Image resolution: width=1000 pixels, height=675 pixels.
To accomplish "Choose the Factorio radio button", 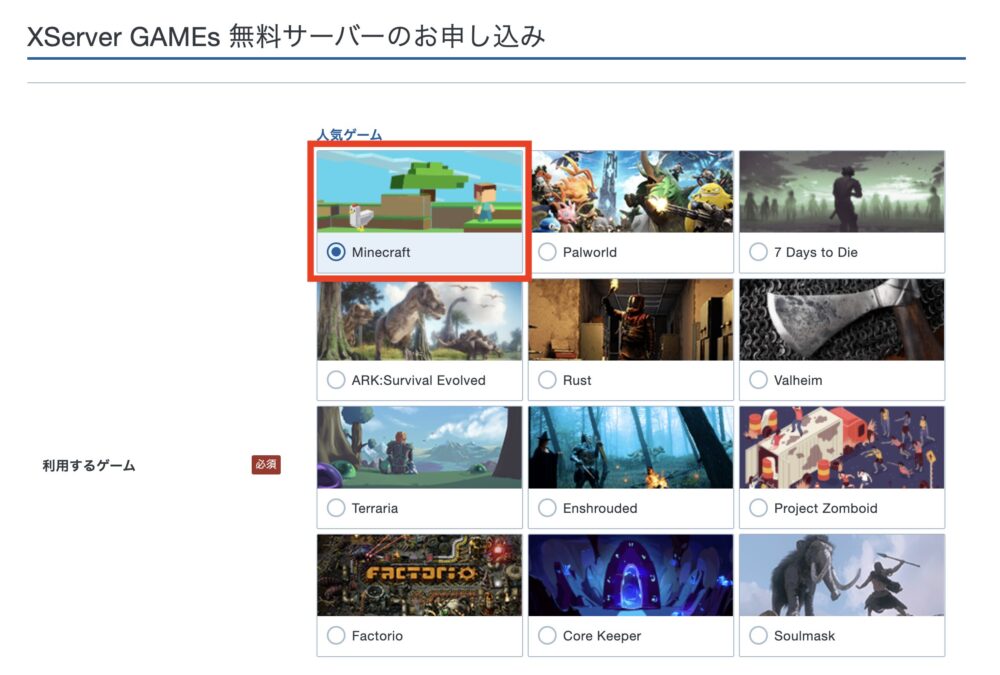I will [x=336, y=636].
